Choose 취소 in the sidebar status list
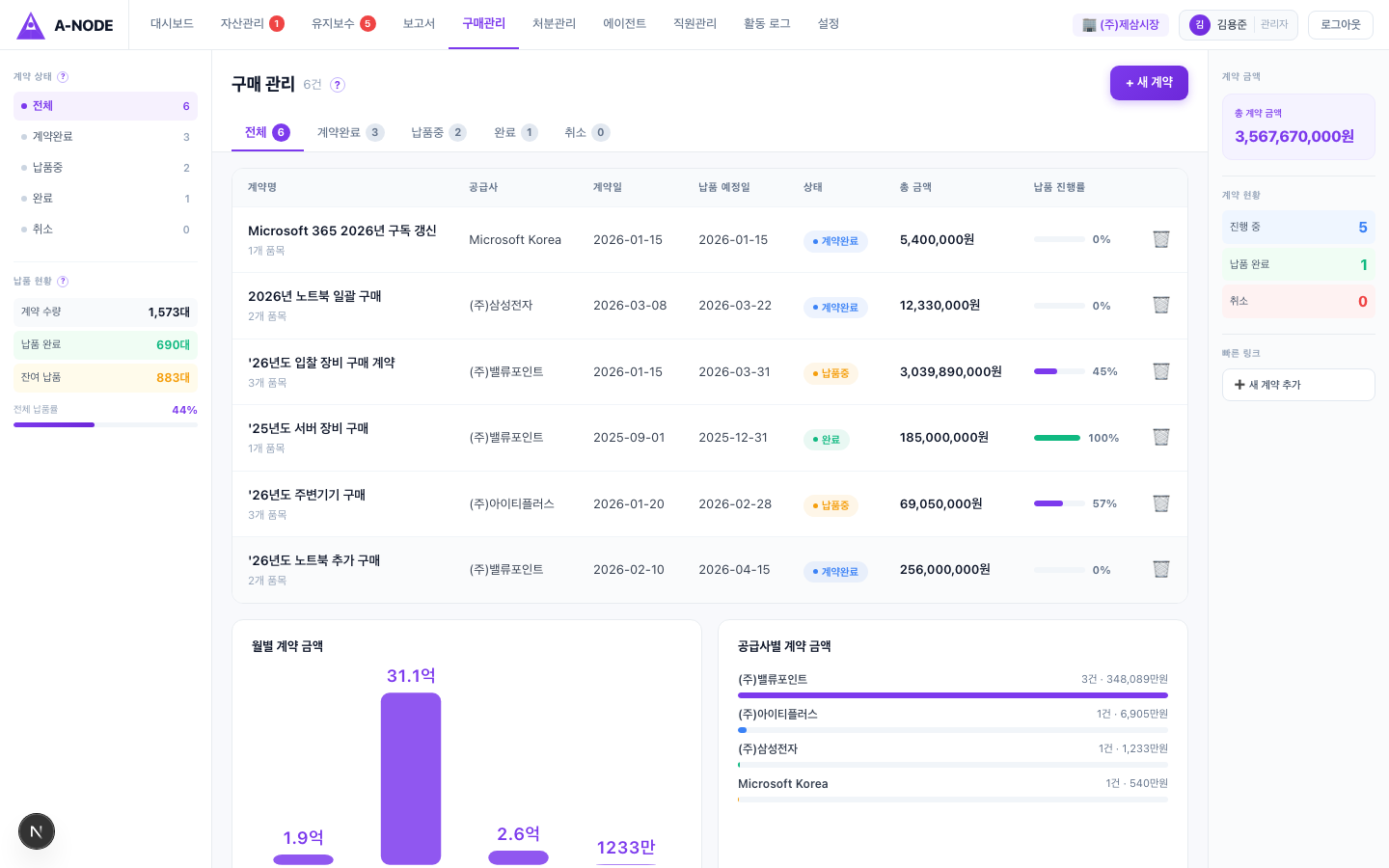Viewport: 1389px width, 868px height. tap(43, 230)
